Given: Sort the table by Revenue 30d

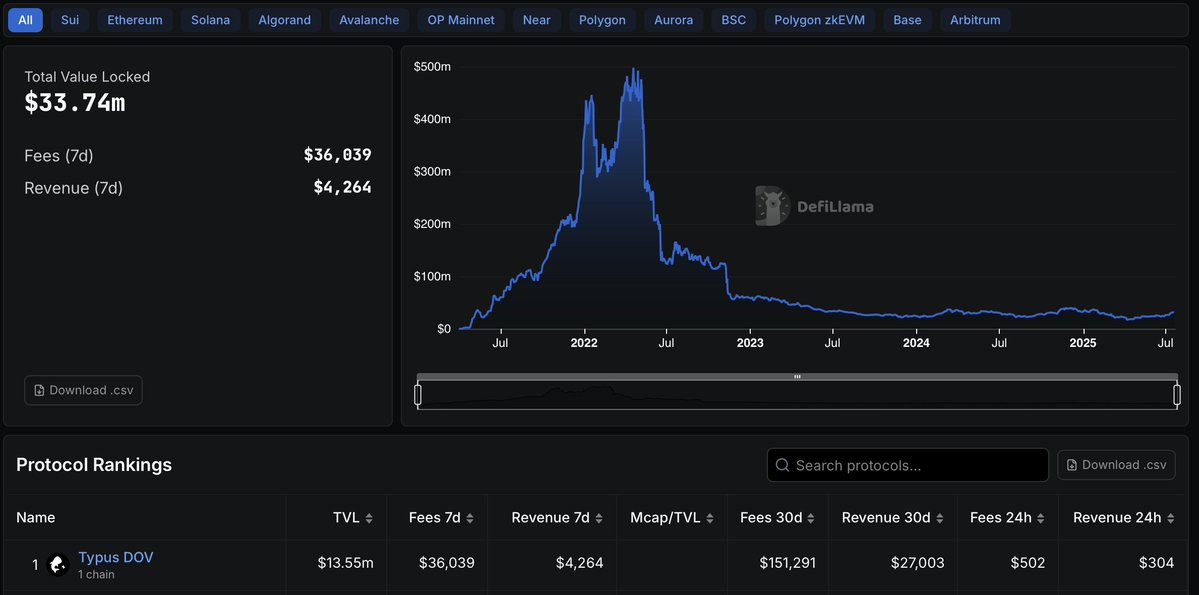Looking at the screenshot, I should pyautogui.click(x=893, y=518).
